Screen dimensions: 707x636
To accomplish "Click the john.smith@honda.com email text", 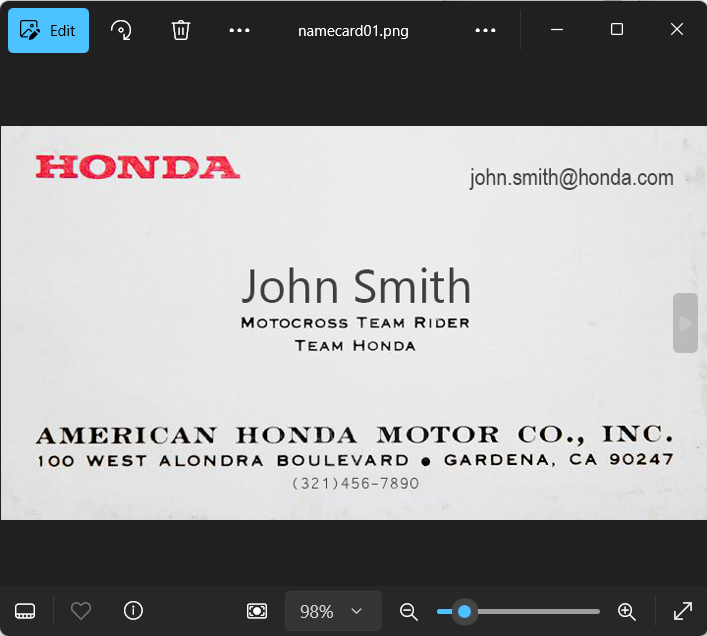I will [571, 178].
